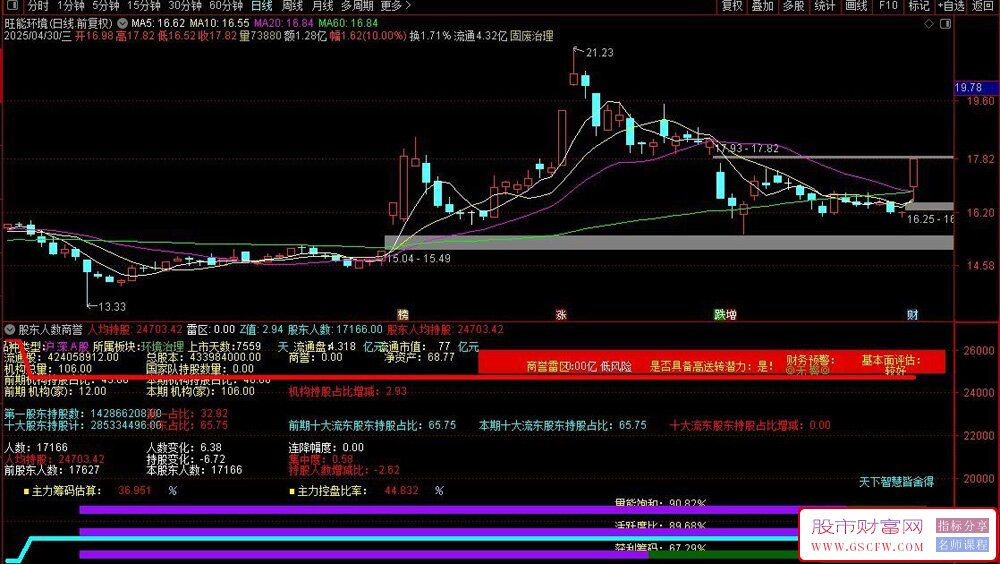Viewport: 1000px width, 564px height.
Task: Click the MA10: 16.55 indicator value
Action: click(219, 23)
